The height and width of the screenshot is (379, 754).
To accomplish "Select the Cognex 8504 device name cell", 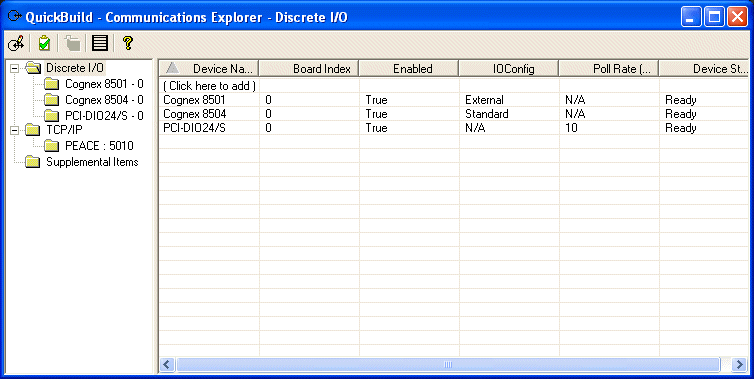I will 210,114.
